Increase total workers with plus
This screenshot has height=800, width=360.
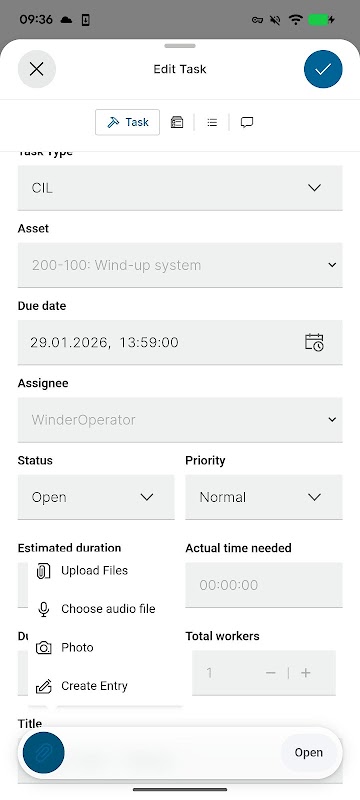pos(306,673)
